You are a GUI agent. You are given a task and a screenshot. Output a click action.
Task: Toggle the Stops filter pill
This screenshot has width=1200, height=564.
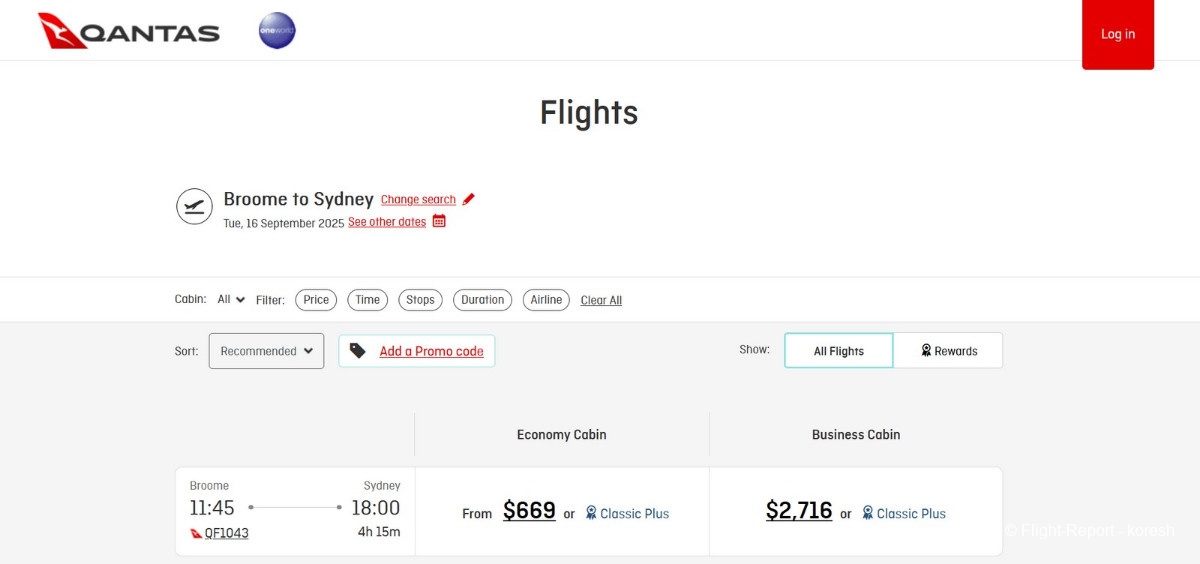point(420,300)
